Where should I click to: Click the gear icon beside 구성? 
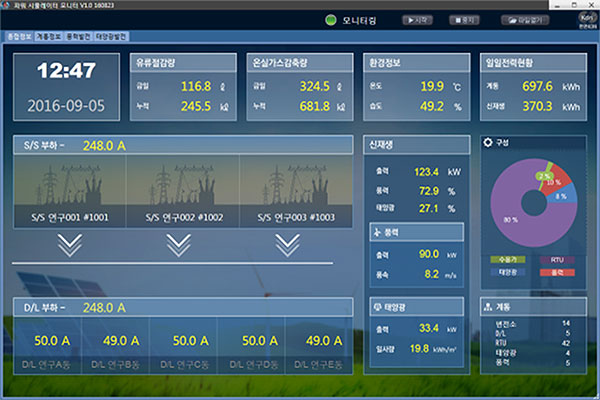[488, 143]
